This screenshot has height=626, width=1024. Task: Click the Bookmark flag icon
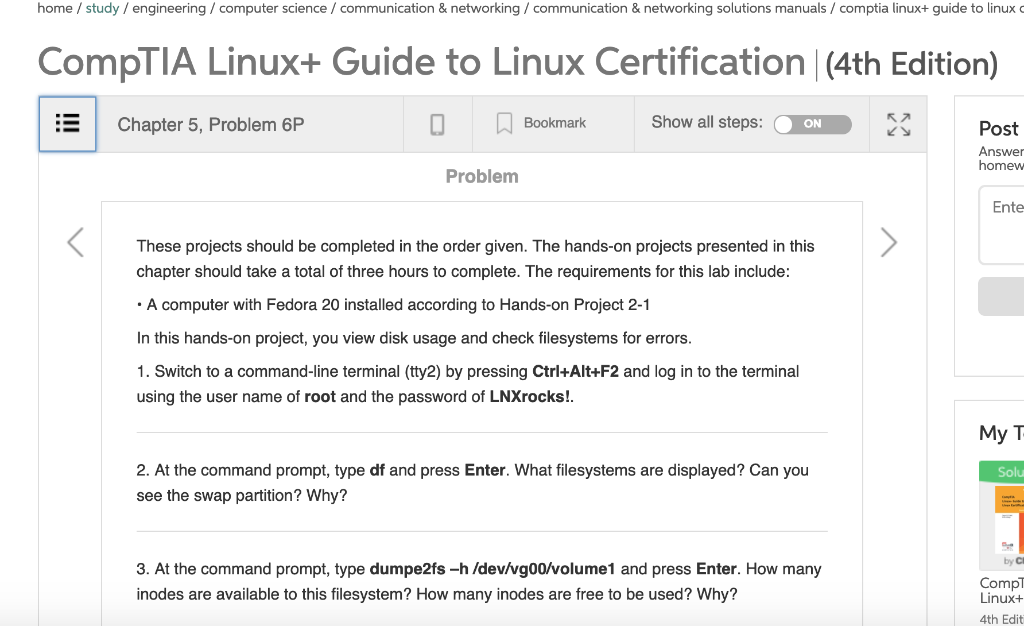click(x=504, y=123)
